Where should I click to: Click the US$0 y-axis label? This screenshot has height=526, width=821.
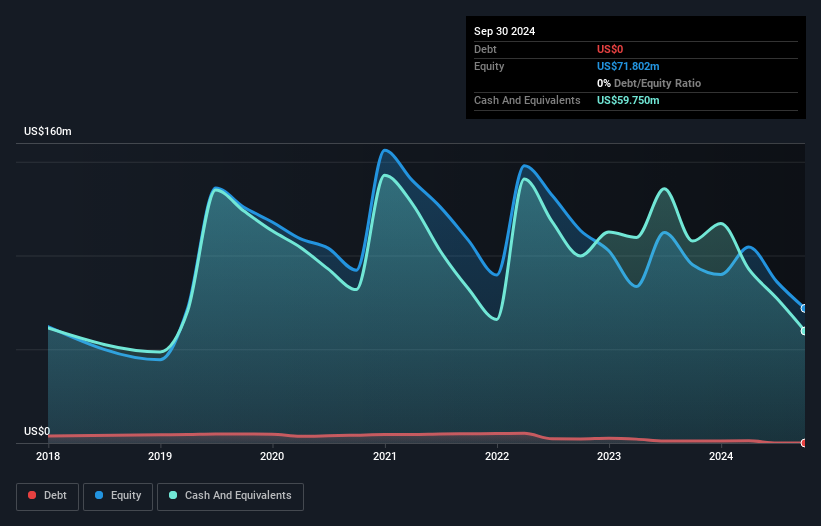37,431
